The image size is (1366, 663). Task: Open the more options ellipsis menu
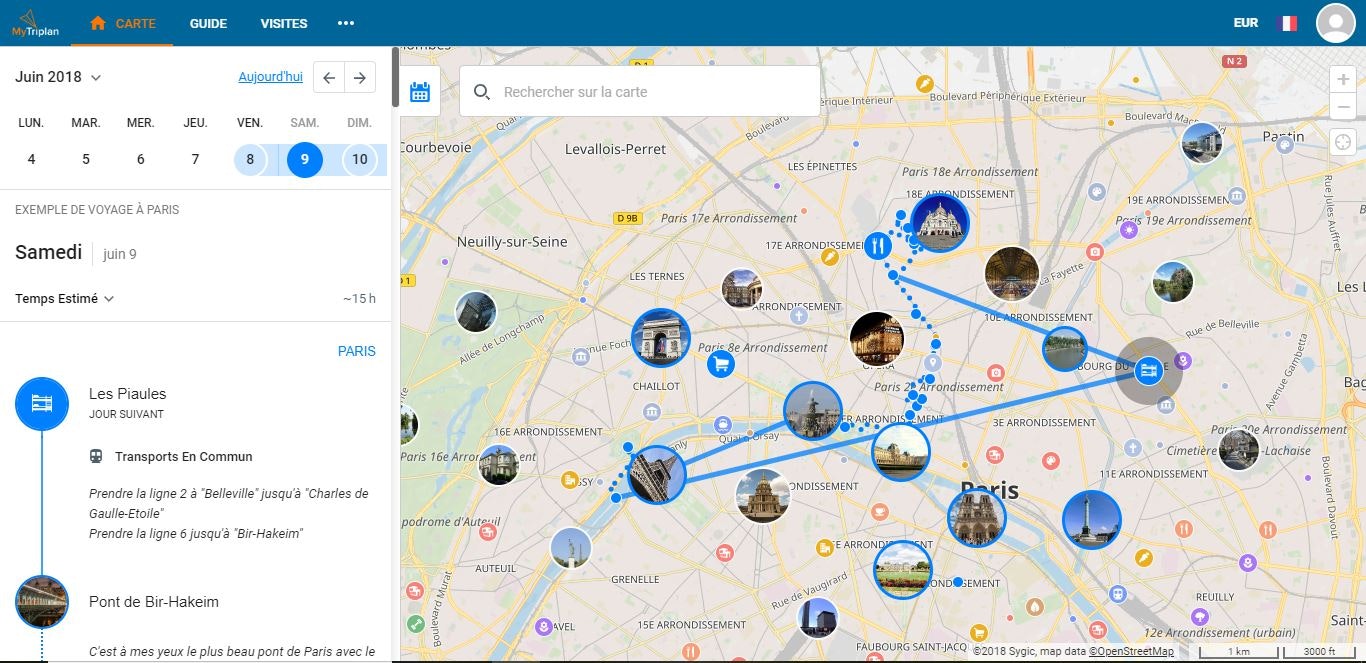[x=346, y=23]
